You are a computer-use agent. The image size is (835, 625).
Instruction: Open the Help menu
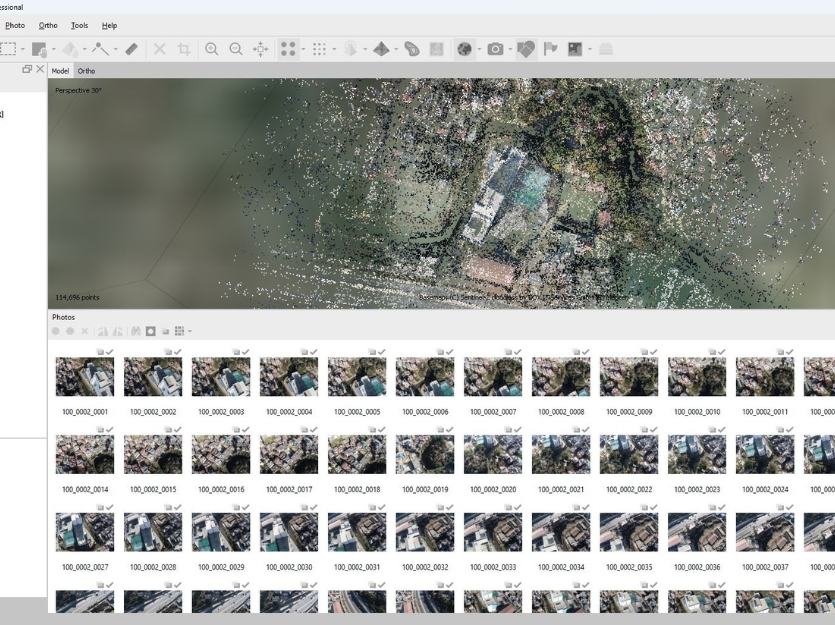pyautogui.click(x=109, y=25)
